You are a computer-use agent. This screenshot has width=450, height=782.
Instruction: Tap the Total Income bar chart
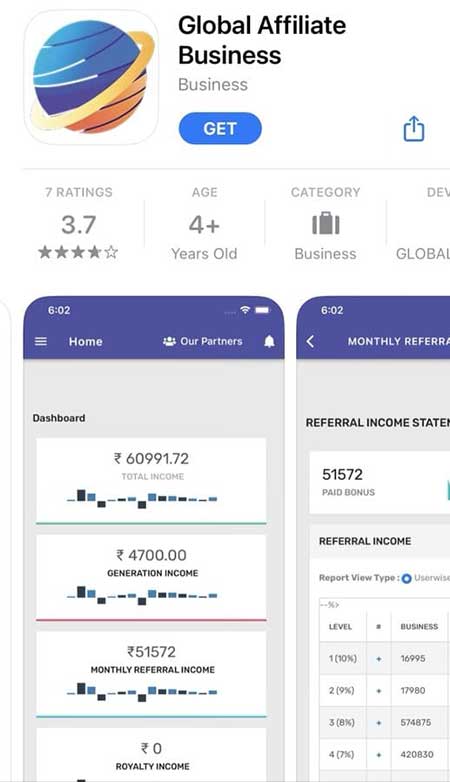tap(142, 498)
